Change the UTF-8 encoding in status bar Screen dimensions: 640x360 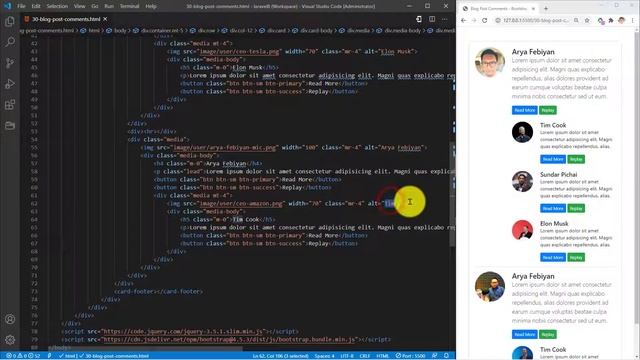click(347, 356)
